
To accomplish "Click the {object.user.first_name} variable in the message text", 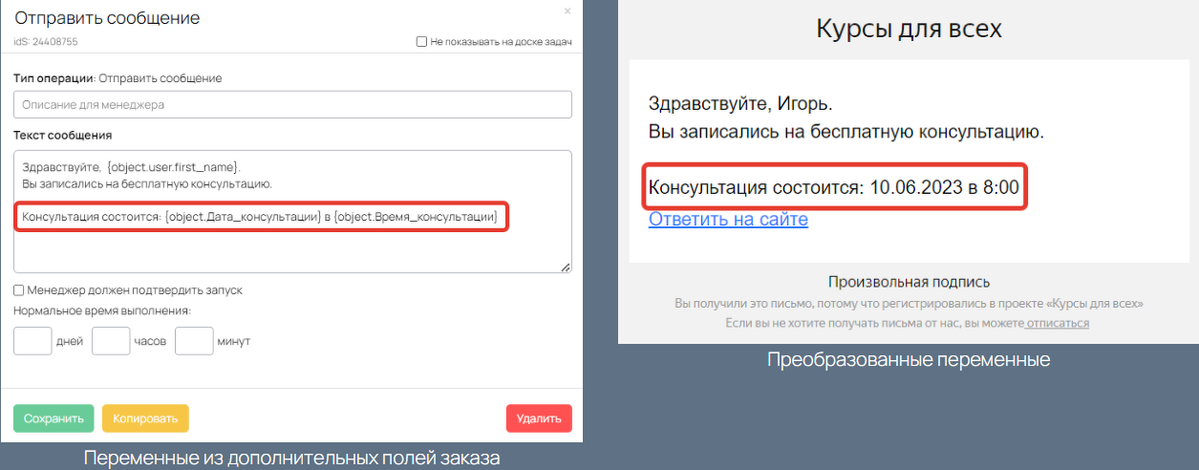I will pos(175,166).
